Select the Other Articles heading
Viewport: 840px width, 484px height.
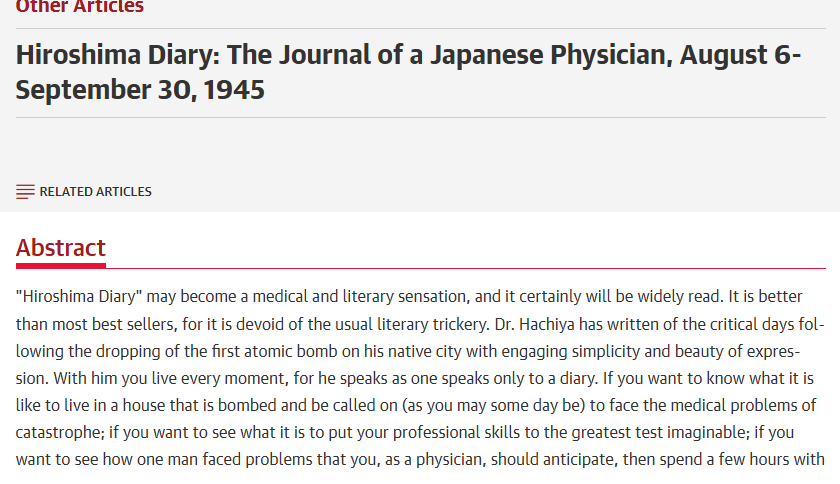[x=80, y=6]
